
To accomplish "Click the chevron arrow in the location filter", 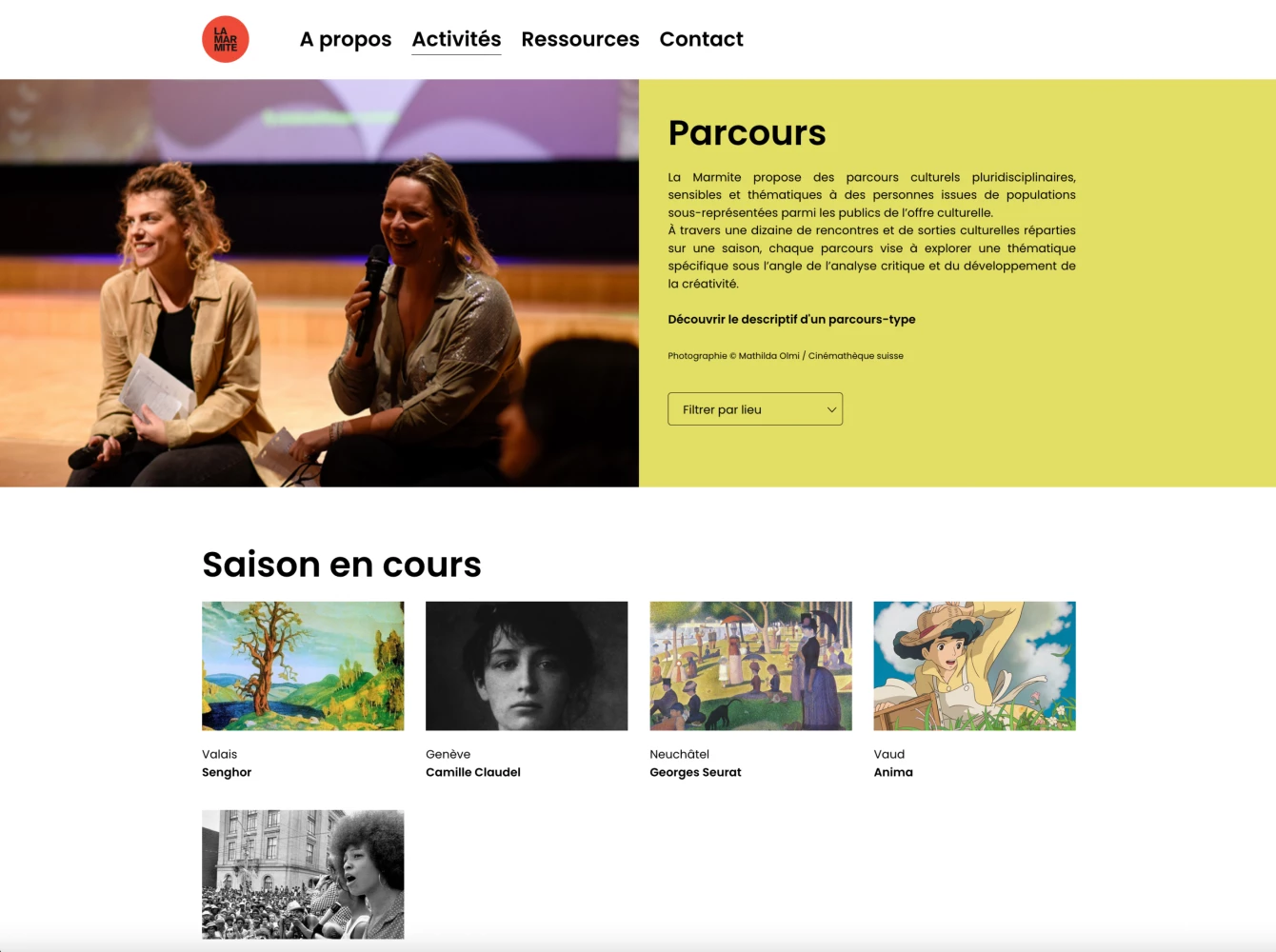I will (831, 409).
